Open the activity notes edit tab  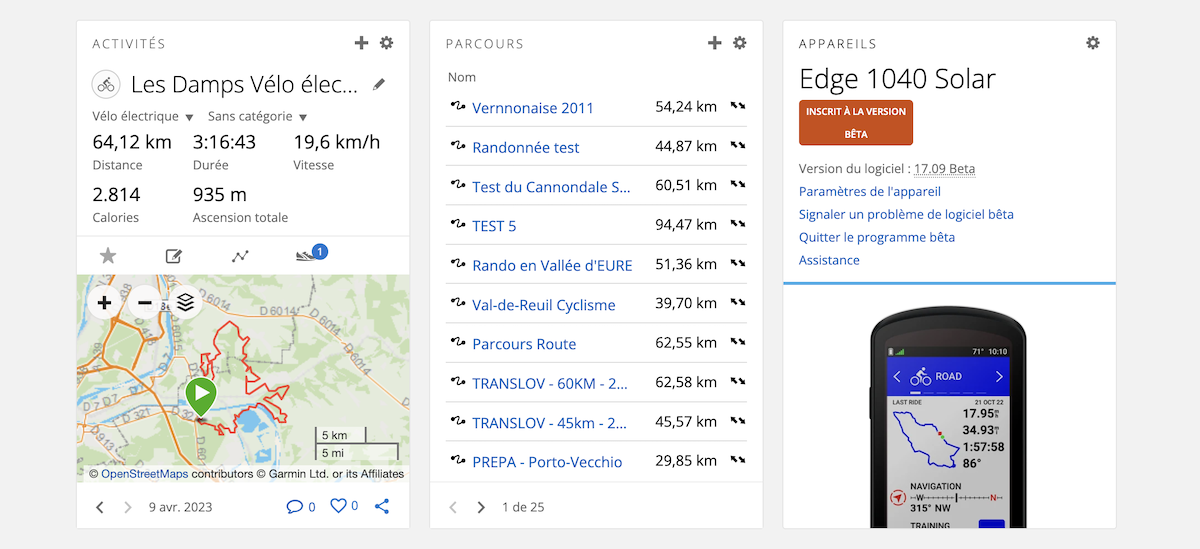(174, 256)
